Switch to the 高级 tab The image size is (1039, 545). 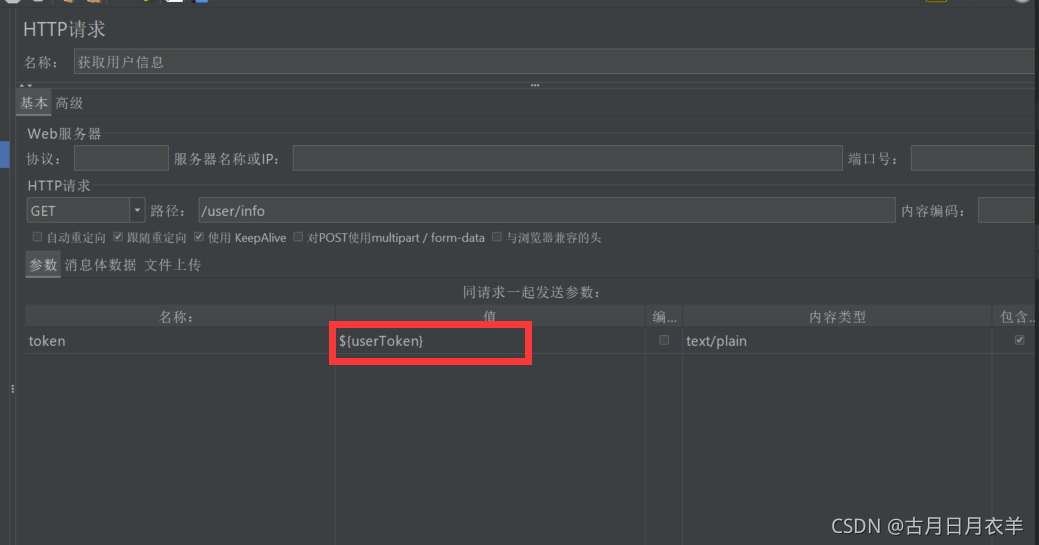69,103
